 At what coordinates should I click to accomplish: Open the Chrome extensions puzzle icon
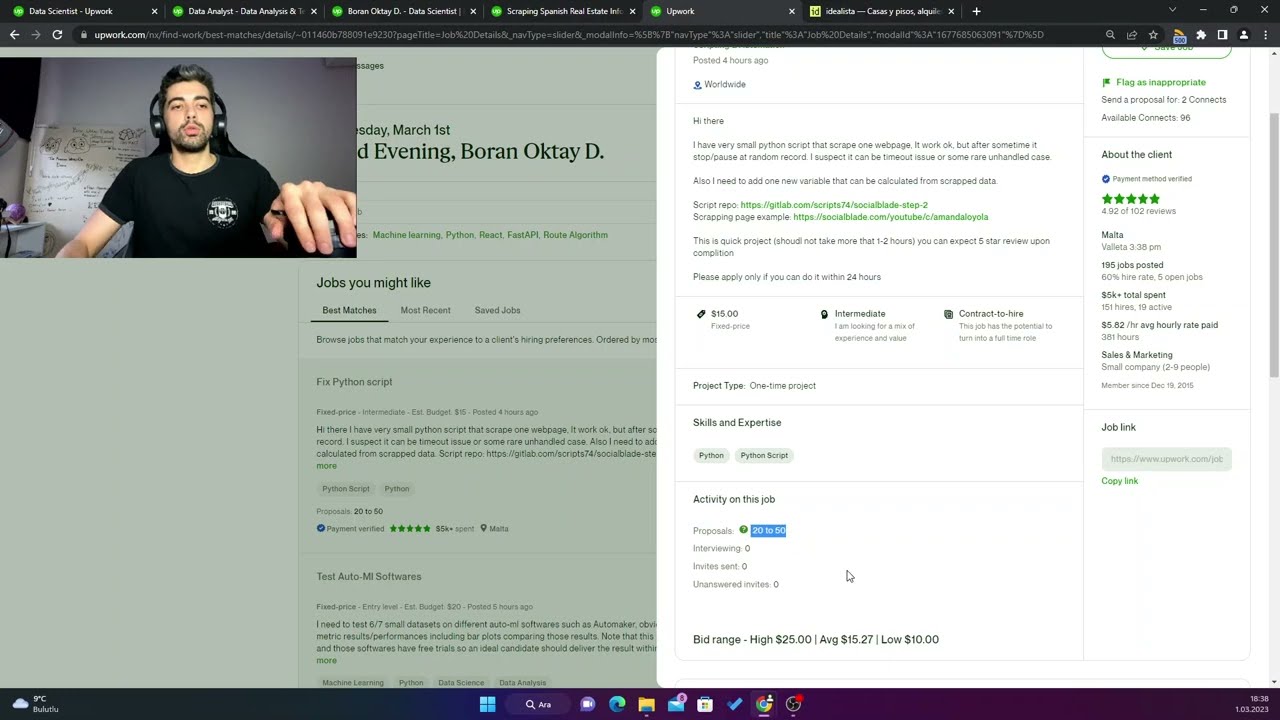pos(1201,35)
